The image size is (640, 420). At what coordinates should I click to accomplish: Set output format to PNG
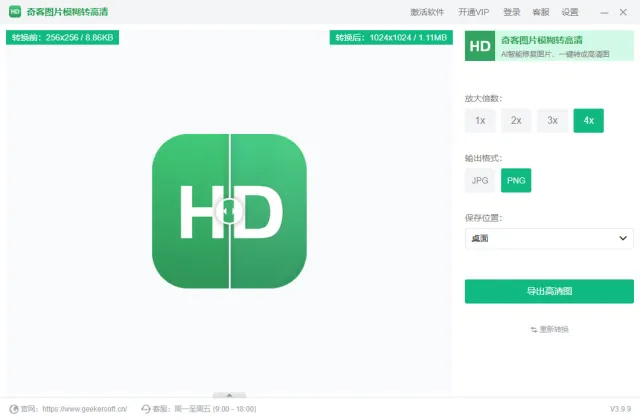click(516, 180)
